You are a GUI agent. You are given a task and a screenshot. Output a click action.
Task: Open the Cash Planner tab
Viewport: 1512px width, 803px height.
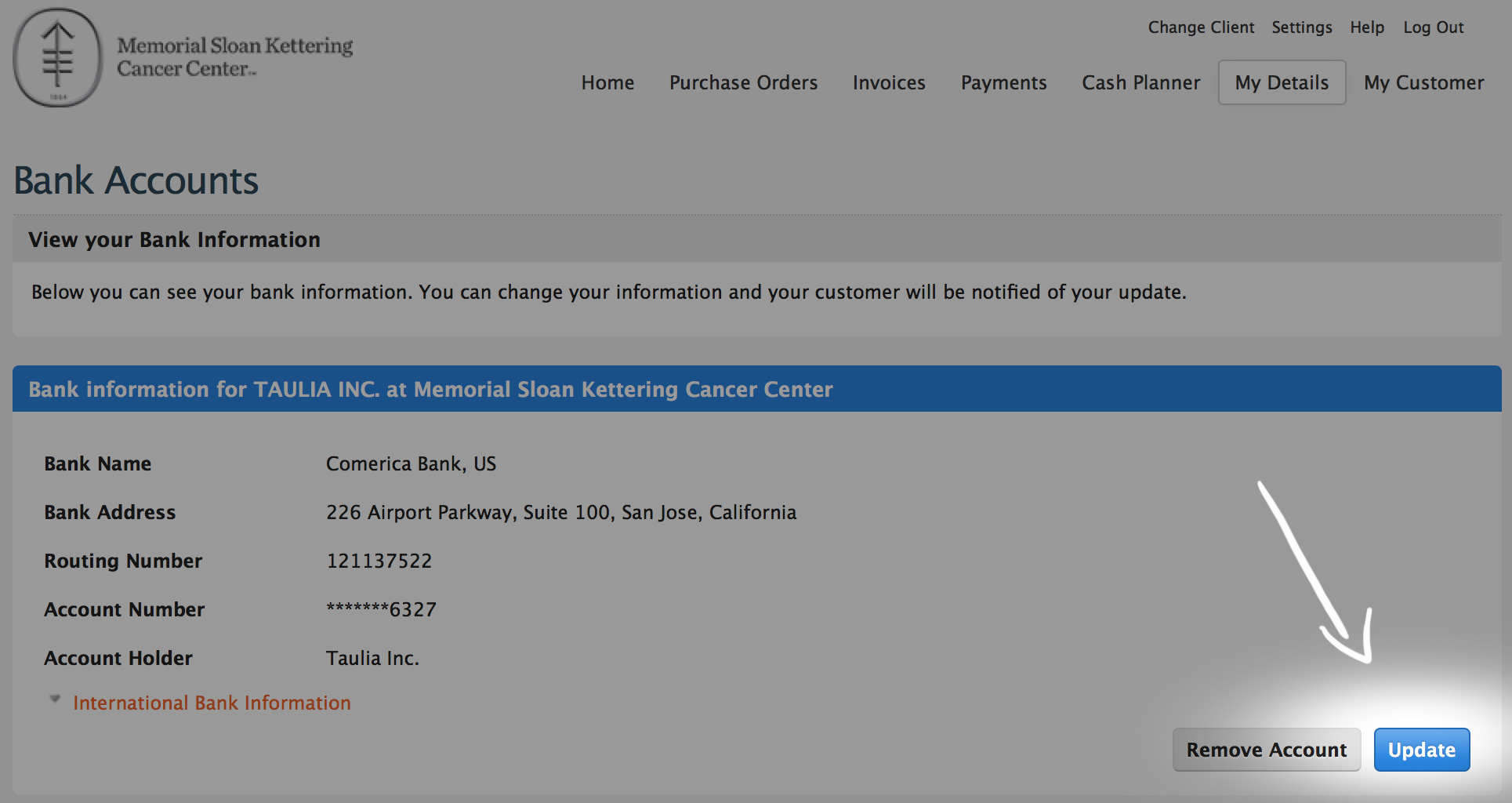(1140, 82)
